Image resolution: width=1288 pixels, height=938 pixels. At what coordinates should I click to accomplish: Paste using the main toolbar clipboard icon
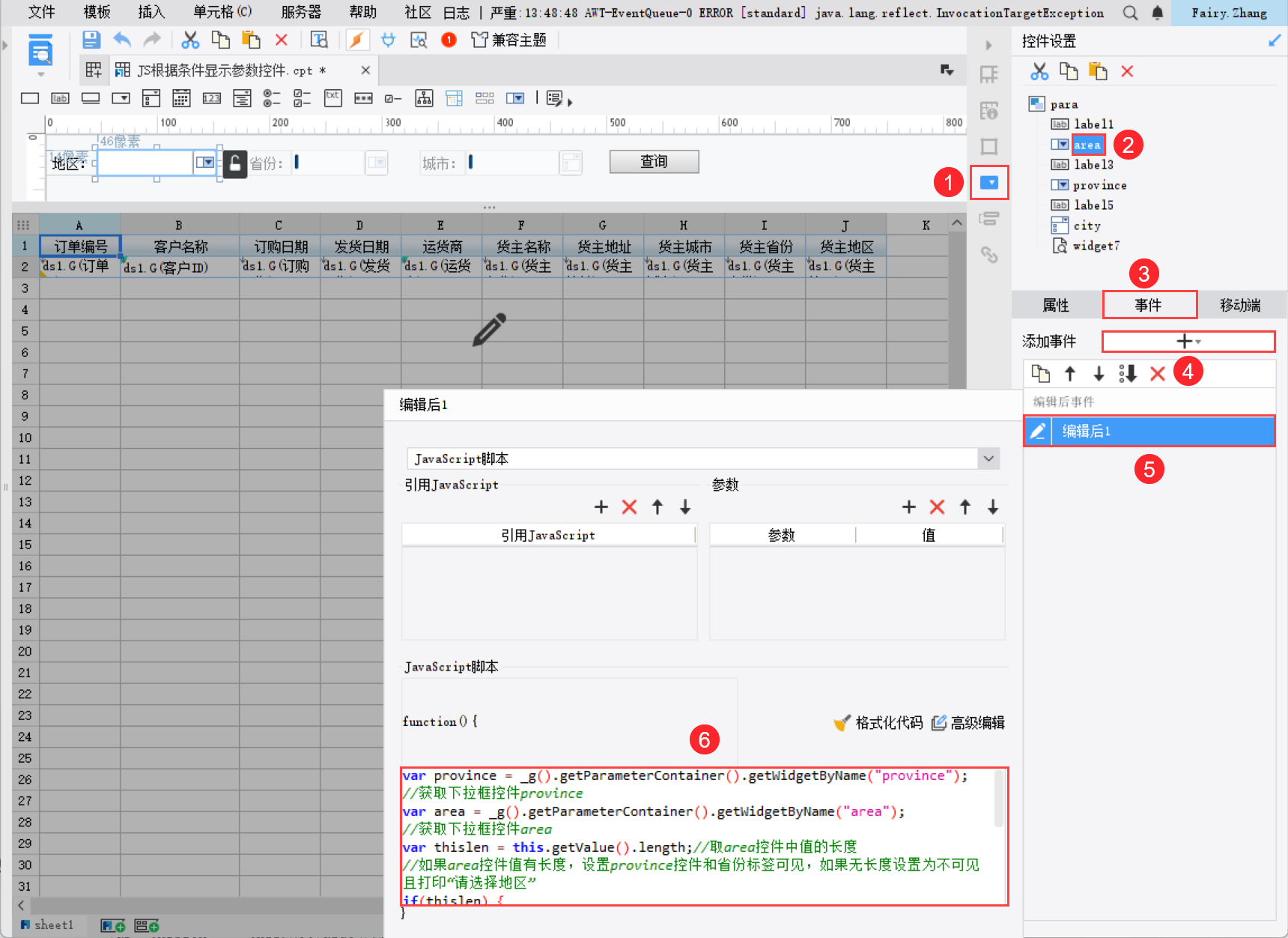pyautogui.click(x=251, y=40)
